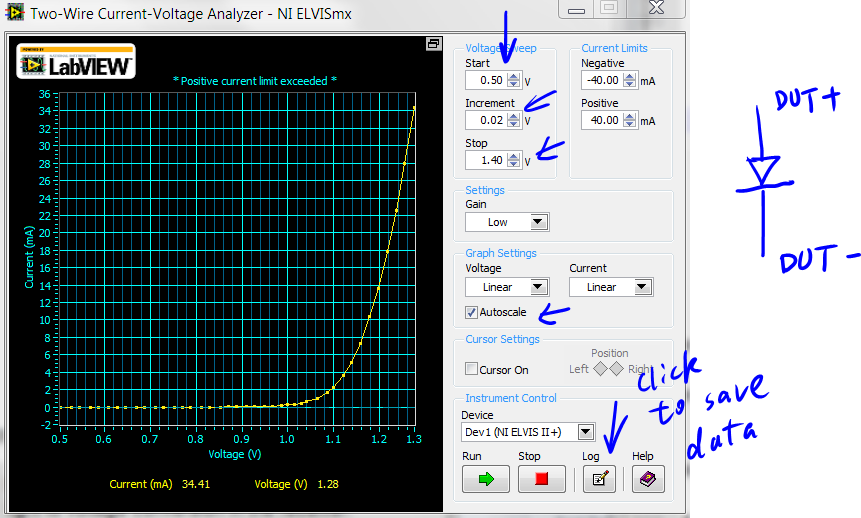This screenshot has width=861, height=518.
Task: Click the Voltage (V) readout 1.28
Action: [x=328, y=484]
